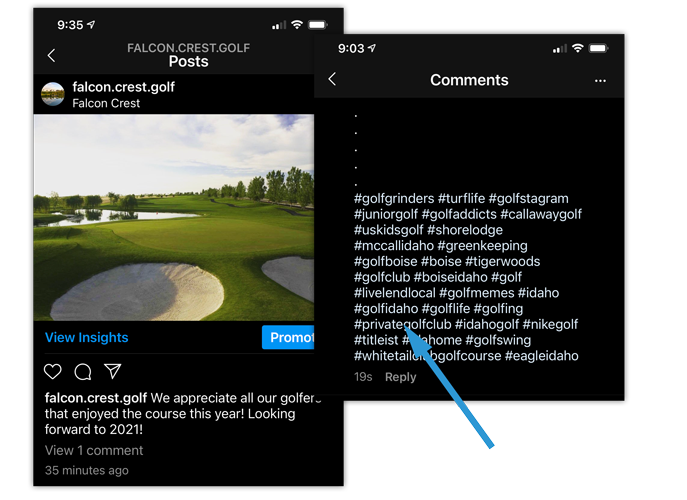Open three-dot menu in Comments header
This screenshot has width=687, height=500.
600,81
